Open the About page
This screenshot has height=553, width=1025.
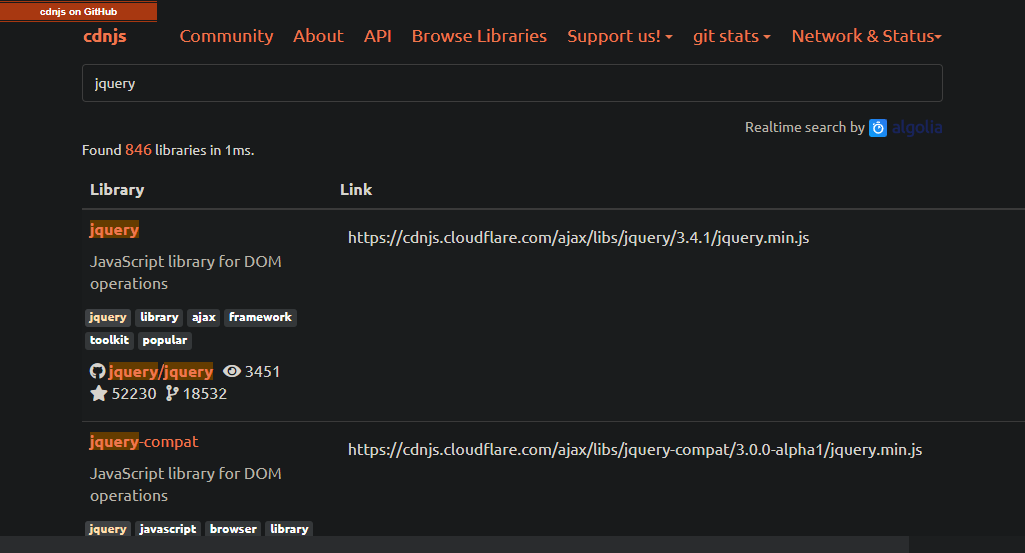pyautogui.click(x=318, y=36)
